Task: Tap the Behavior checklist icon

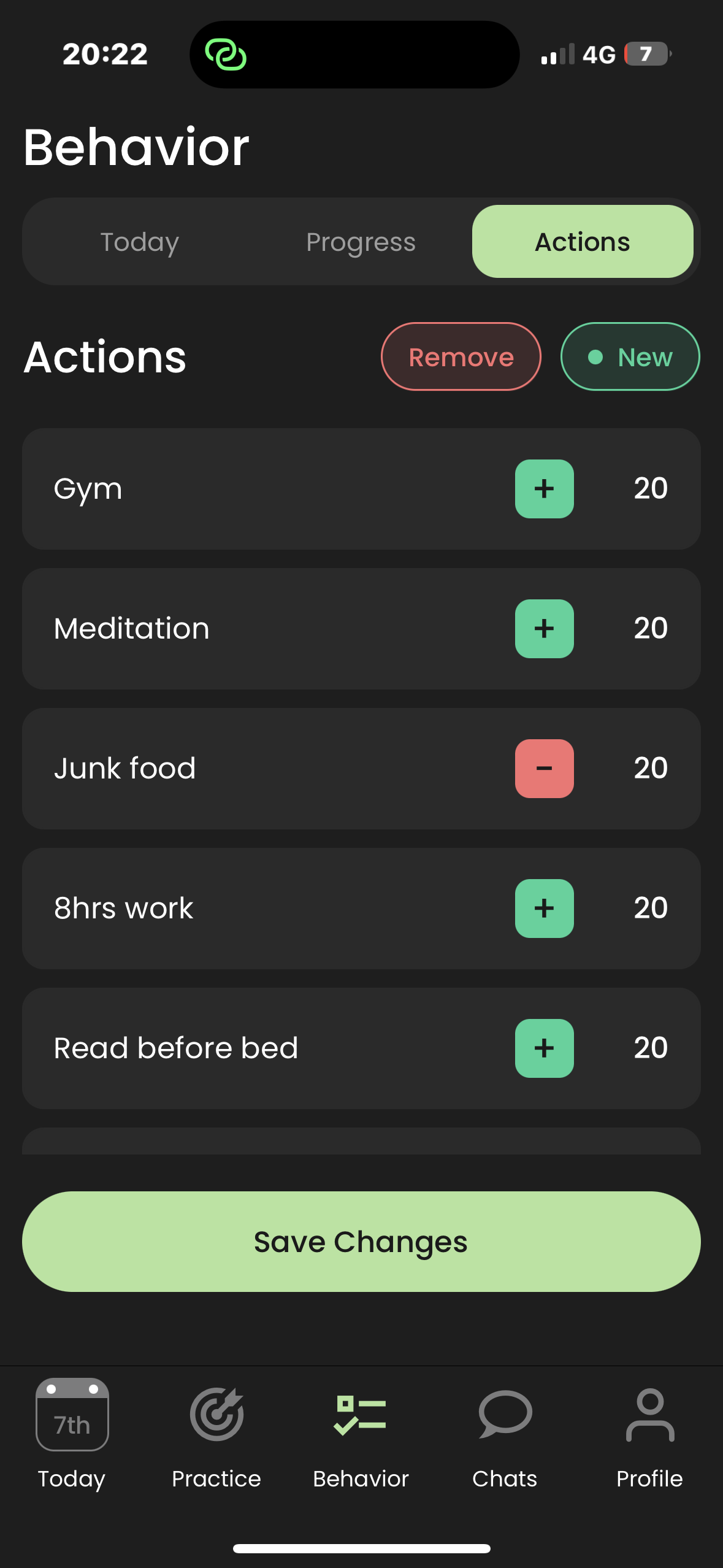Action: point(361,1414)
